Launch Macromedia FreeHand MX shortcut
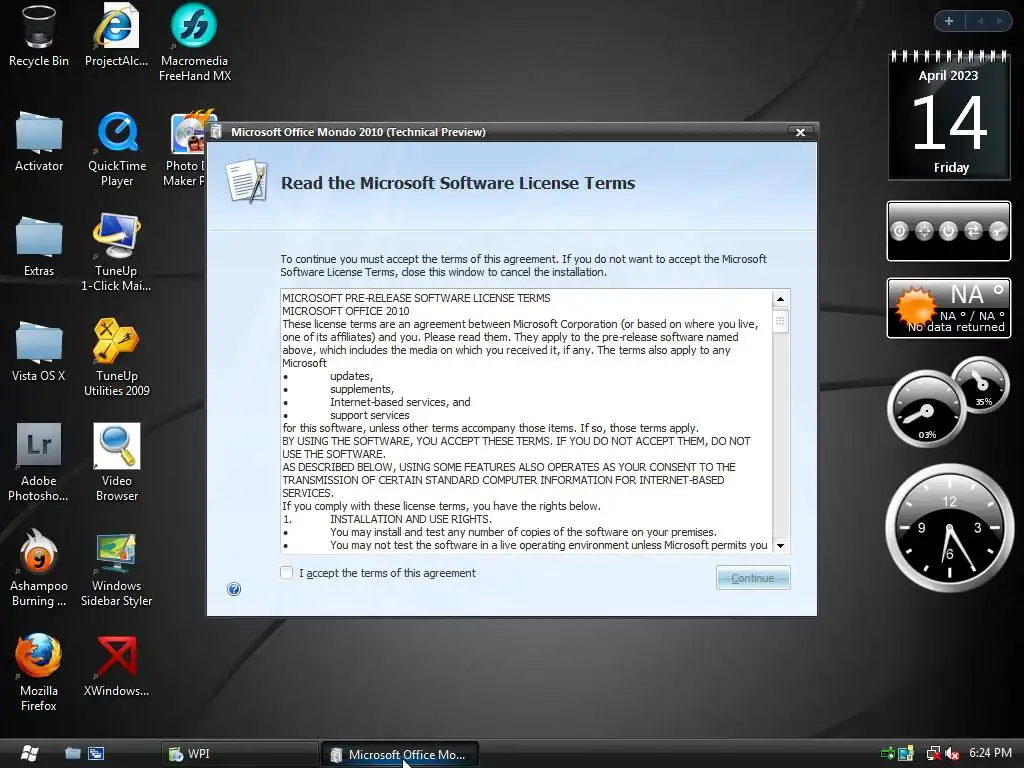This screenshot has width=1024, height=768. click(x=195, y=43)
